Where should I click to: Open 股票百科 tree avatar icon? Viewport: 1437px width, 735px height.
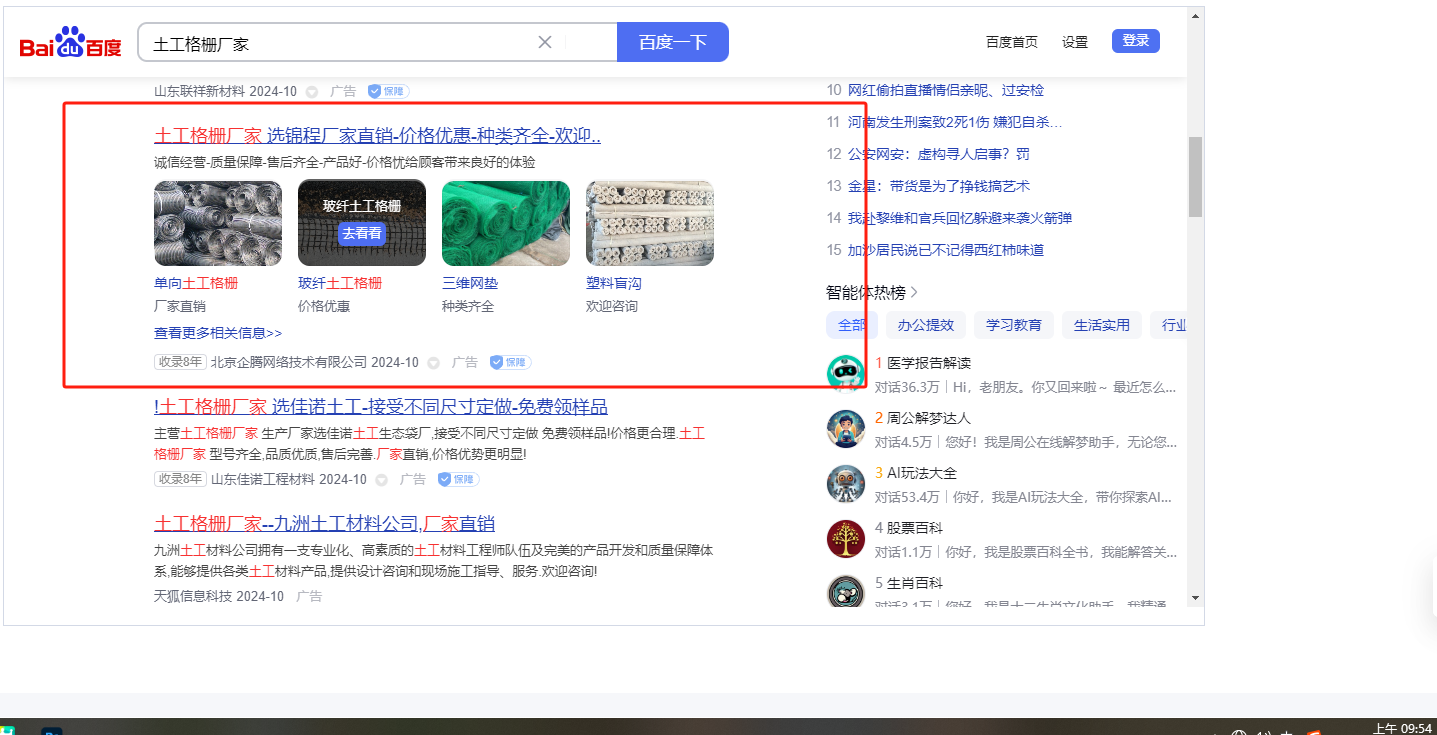pos(845,539)
